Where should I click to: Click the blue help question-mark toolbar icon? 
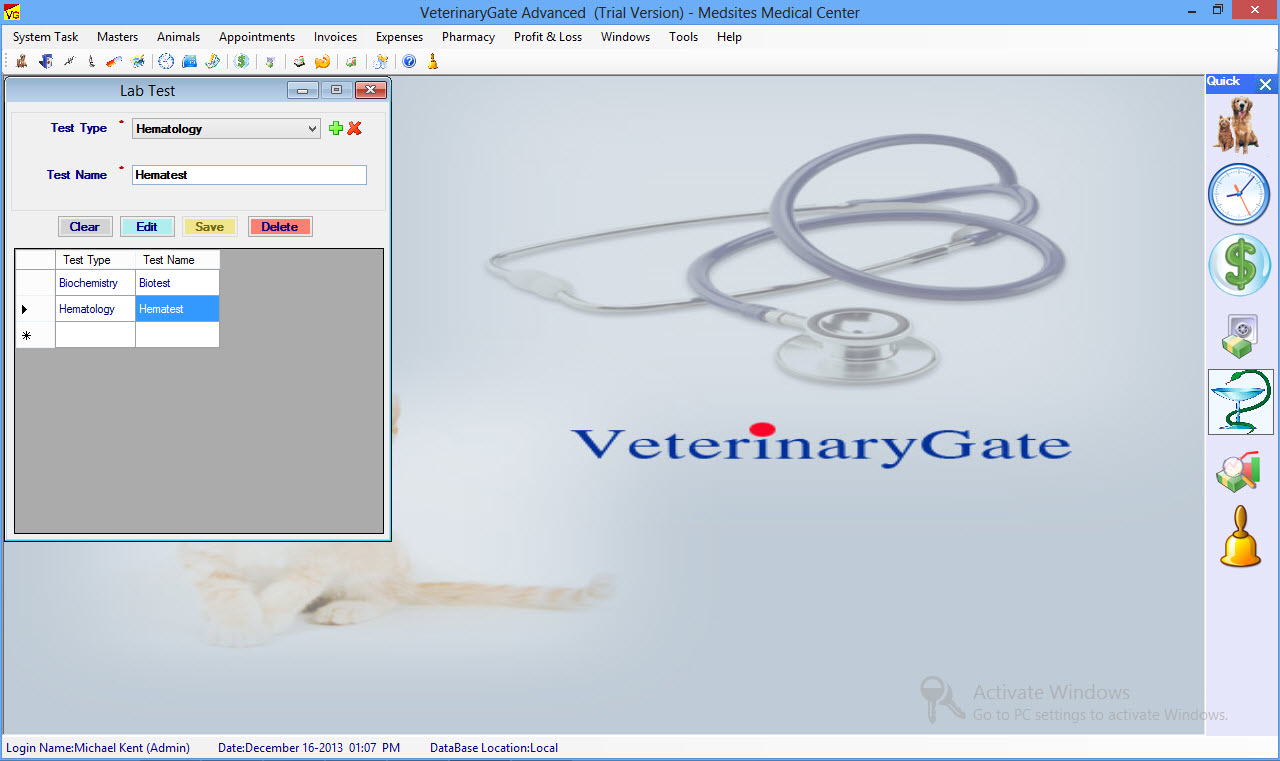pos(409,62)
